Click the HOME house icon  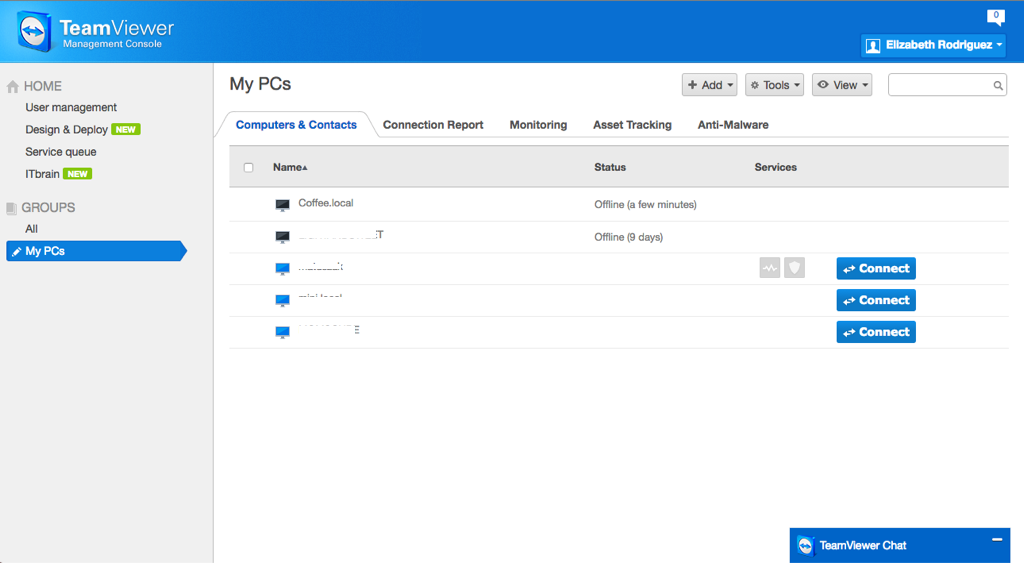pyautogui.click(x=12, y=86)
